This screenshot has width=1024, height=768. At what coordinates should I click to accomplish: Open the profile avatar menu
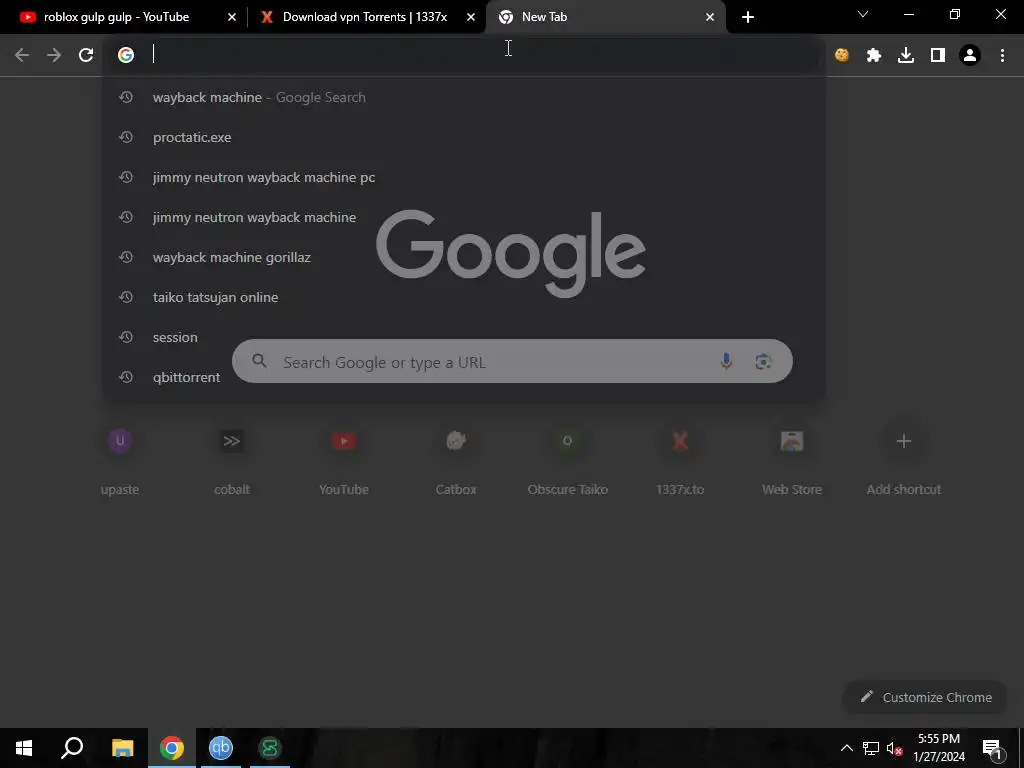(970, 55)
